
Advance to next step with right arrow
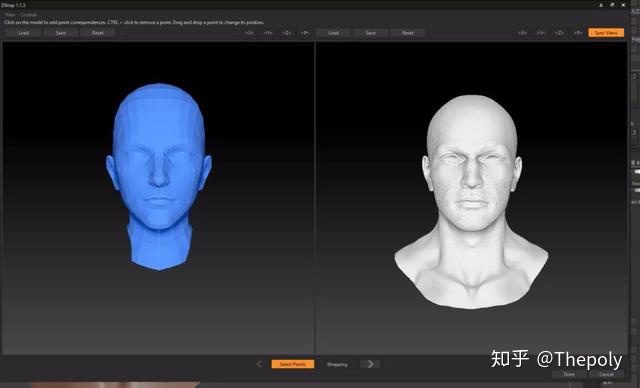click(370, 364)
